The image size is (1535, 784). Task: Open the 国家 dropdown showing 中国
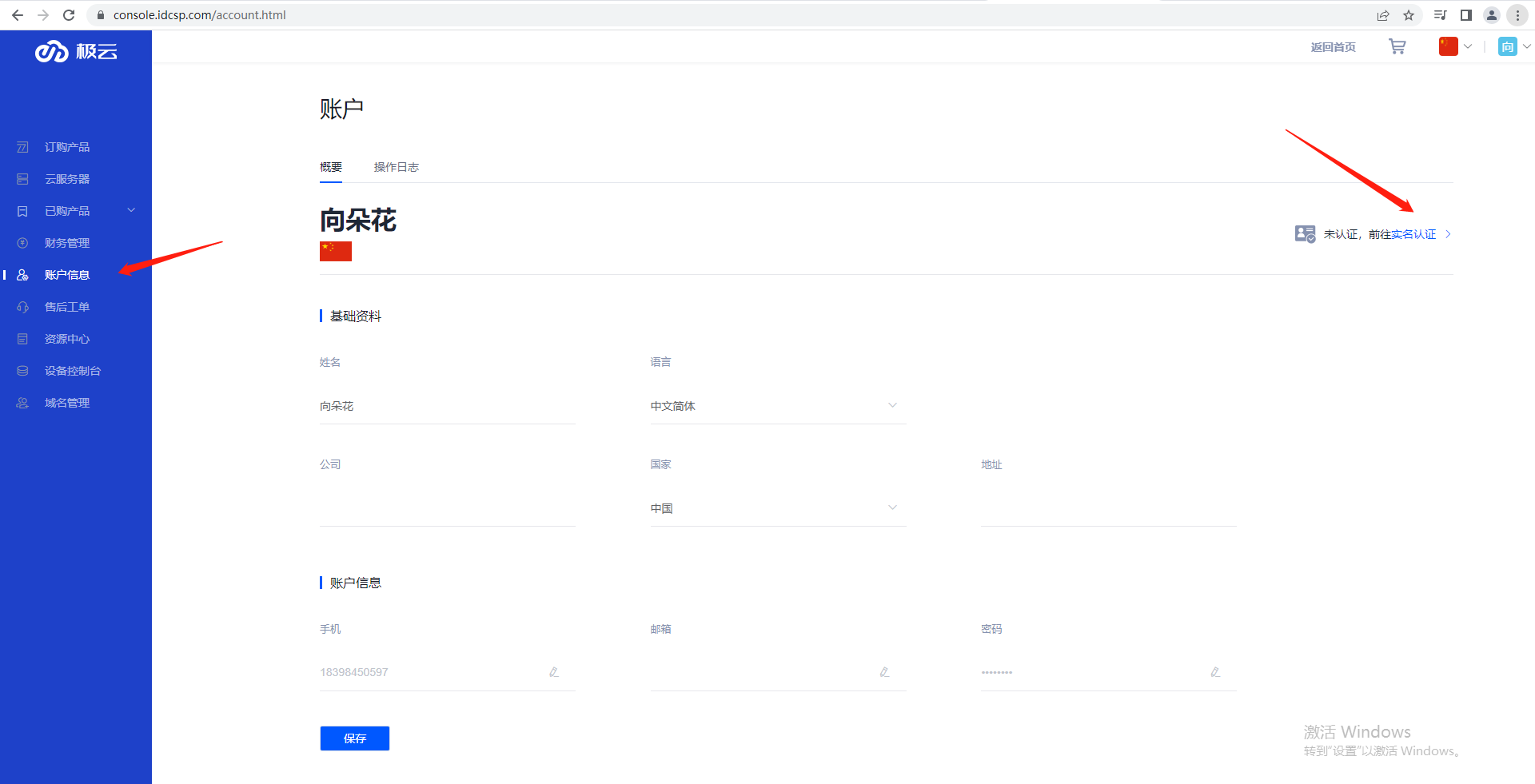(777, 508)
